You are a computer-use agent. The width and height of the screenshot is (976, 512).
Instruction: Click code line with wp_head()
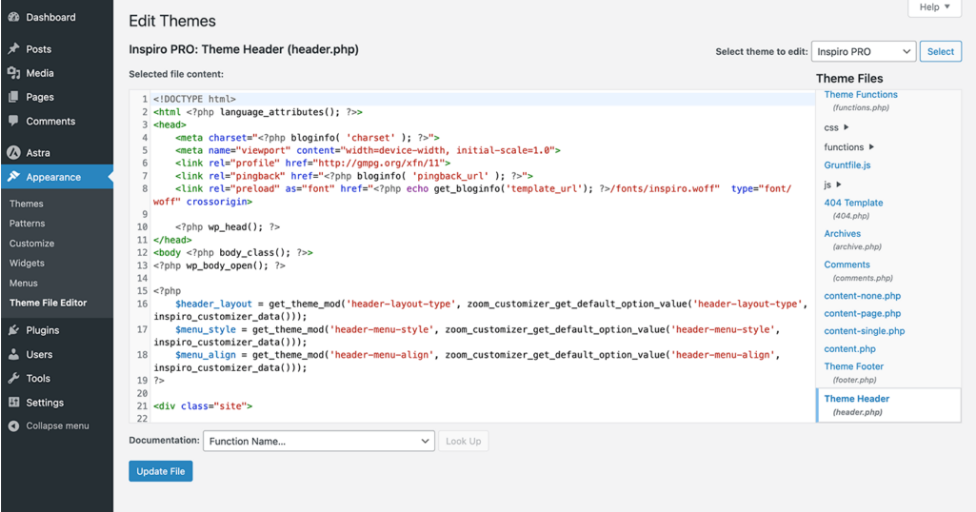pos(227,227)
